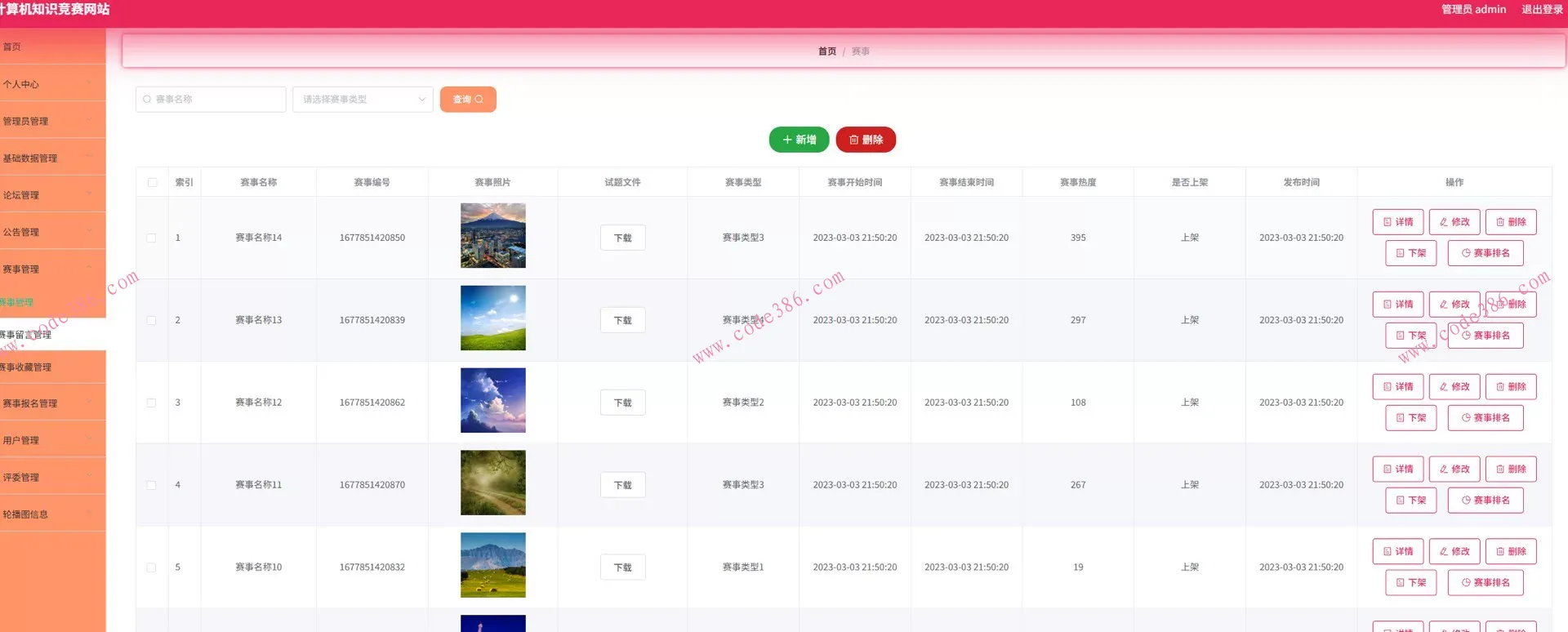
Task: Check the checkbox for 赛事名称11 row
Action: click(x=151, y=485)
